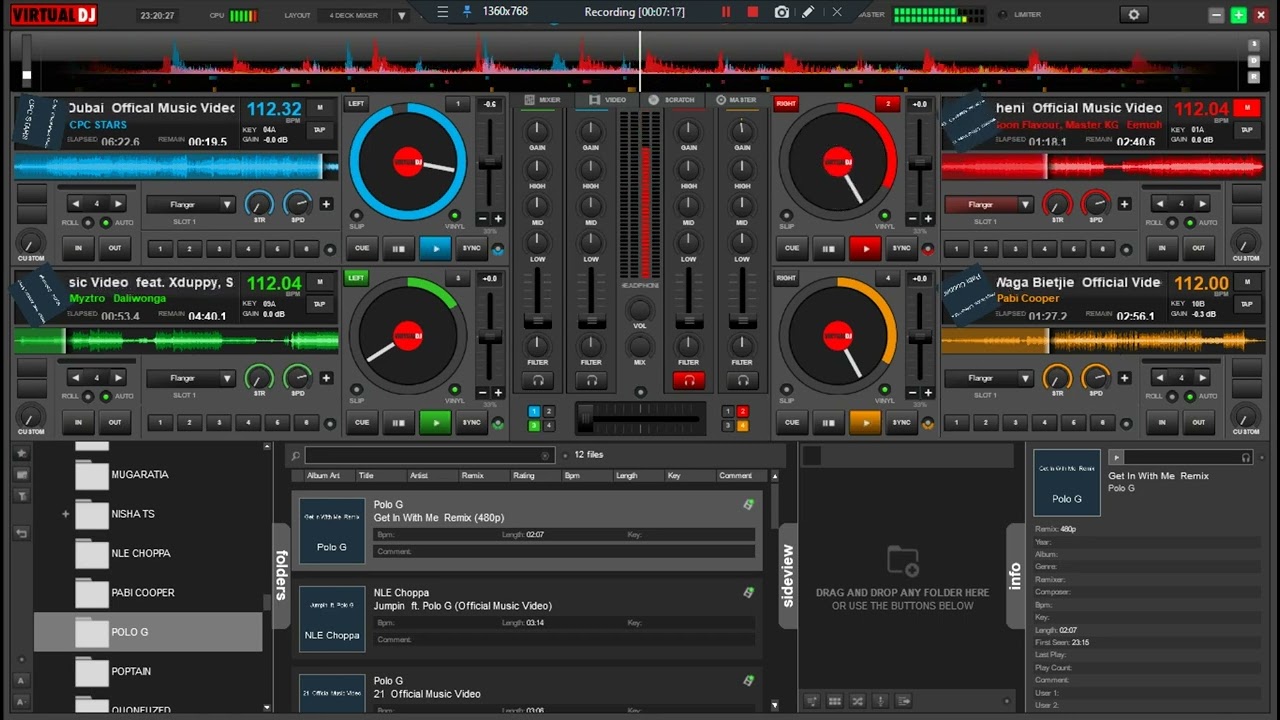Viewport: 1280px width, 720px height.
Task: Start playback on blue deck 1
Action: pyautogui.click(x=435, y=248)
